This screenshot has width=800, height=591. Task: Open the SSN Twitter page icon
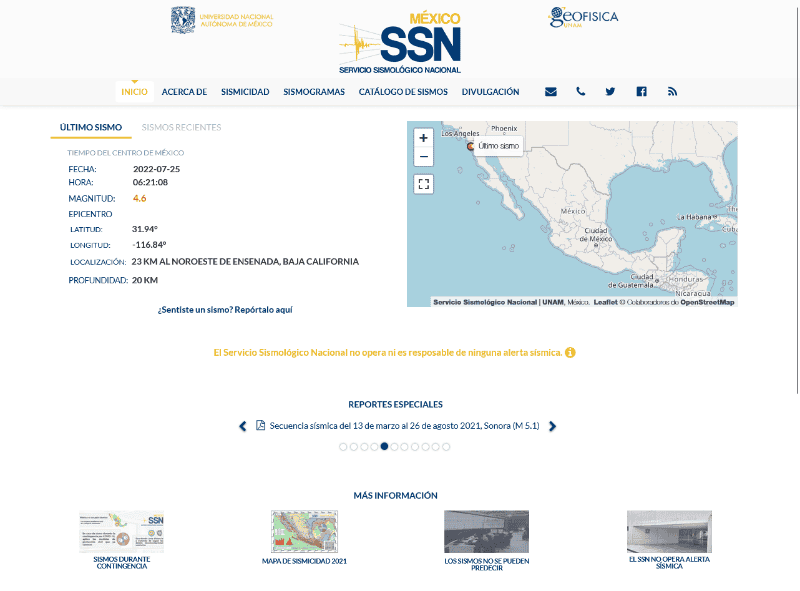coord(610,92)
